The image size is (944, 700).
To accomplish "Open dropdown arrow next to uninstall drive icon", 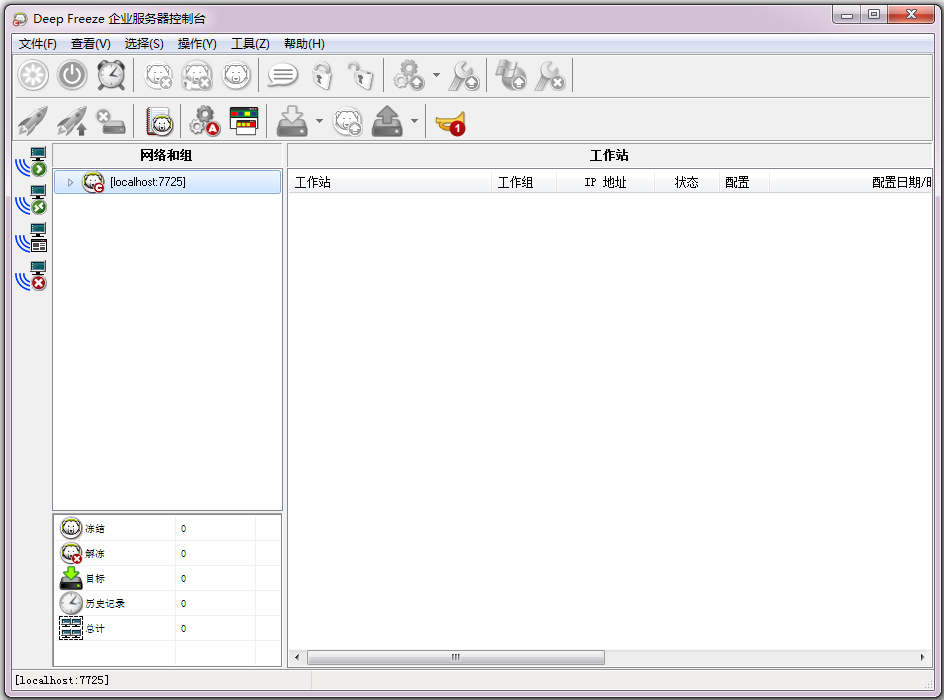I will tap(415, 121).
